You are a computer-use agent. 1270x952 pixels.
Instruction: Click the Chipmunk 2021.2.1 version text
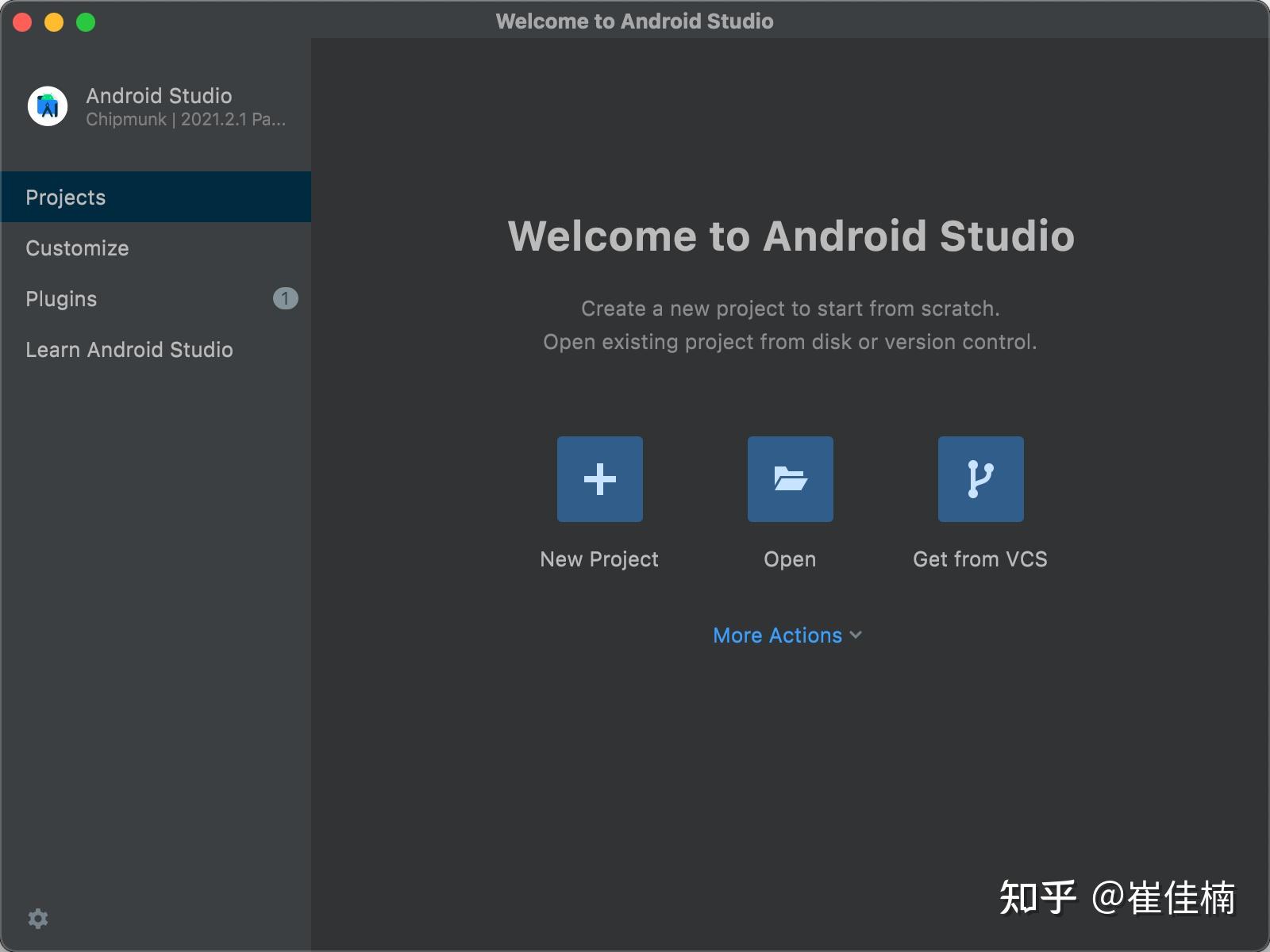tap(186, 120)
